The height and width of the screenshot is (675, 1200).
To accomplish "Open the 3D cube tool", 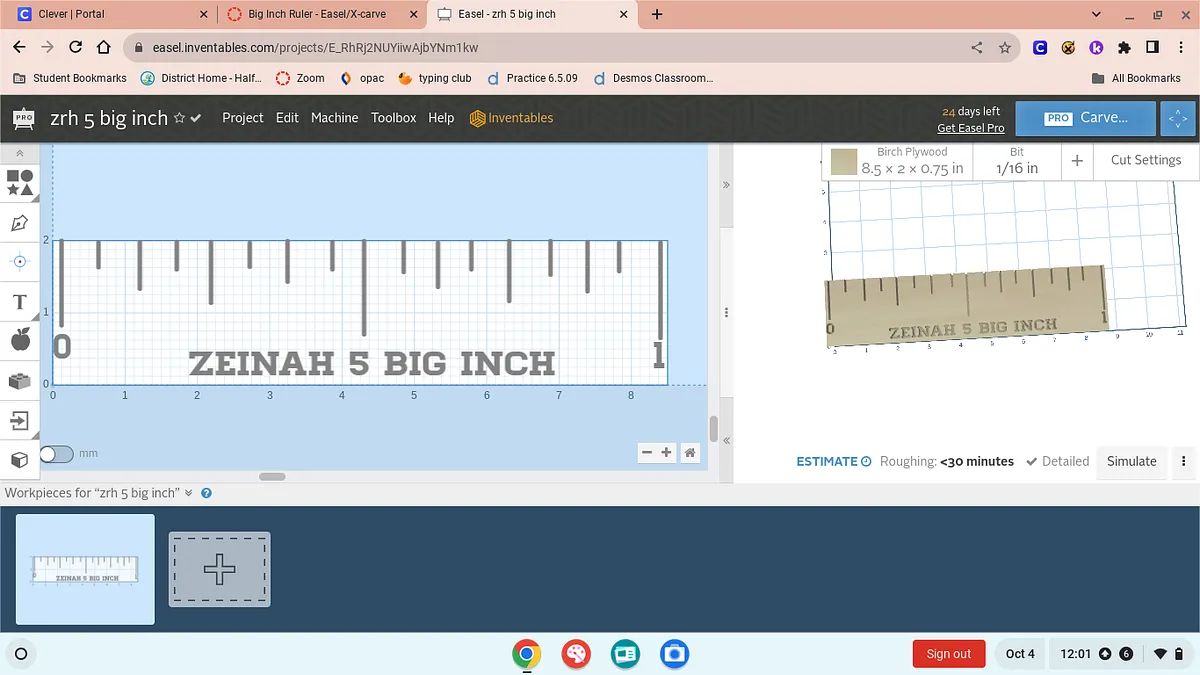I will pyautogui.click(x=20, y=460).
